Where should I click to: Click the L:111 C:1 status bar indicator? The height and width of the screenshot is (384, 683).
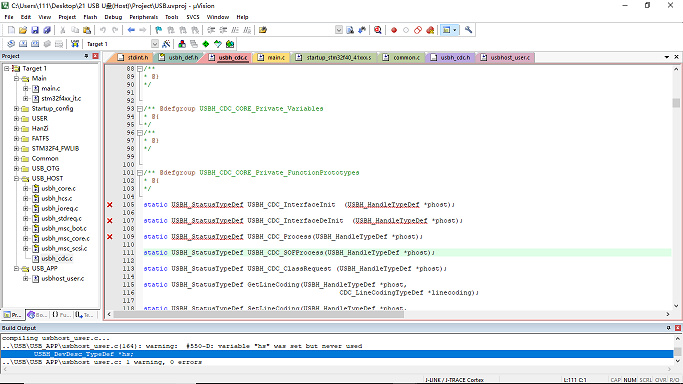(575, 380)
